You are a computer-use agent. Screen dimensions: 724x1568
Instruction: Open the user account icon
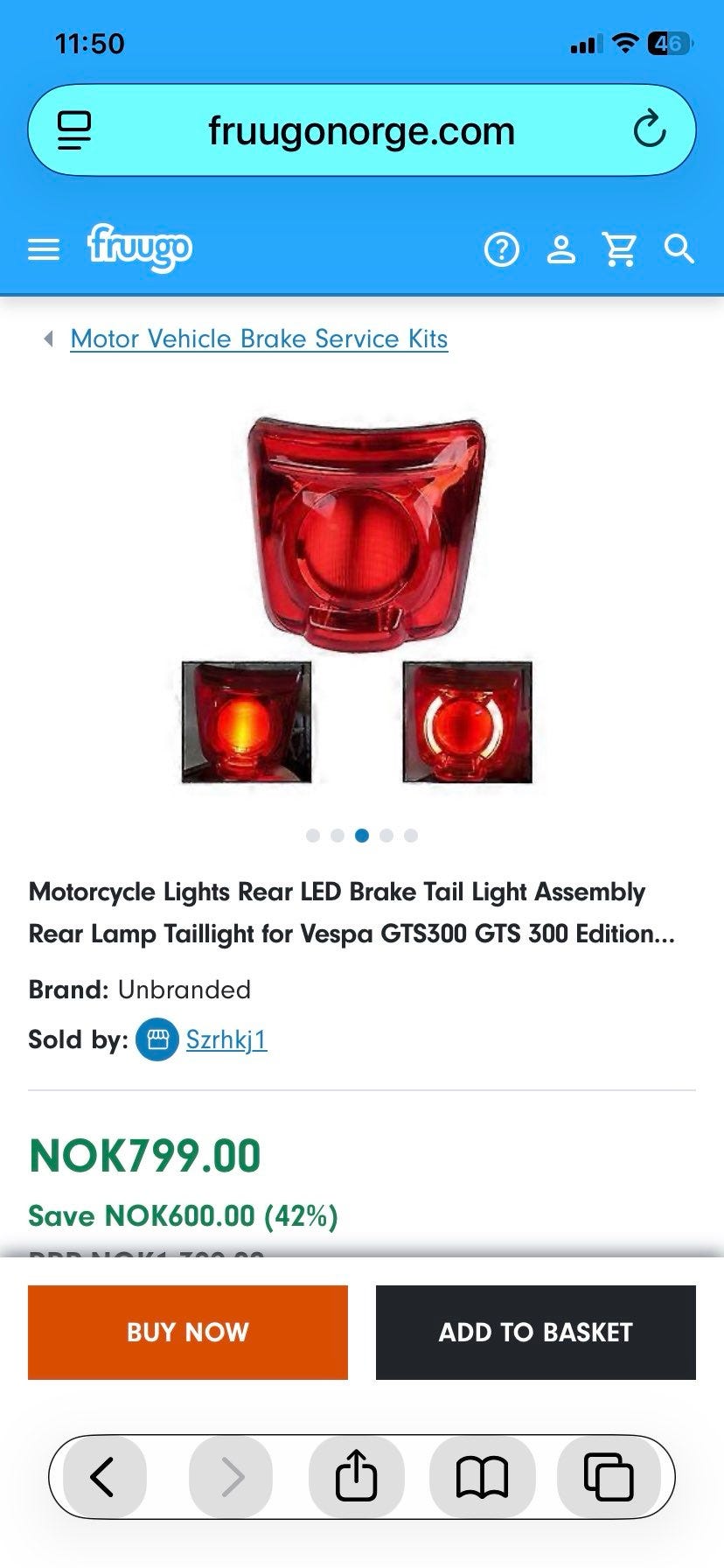click(x=561, y=250)
